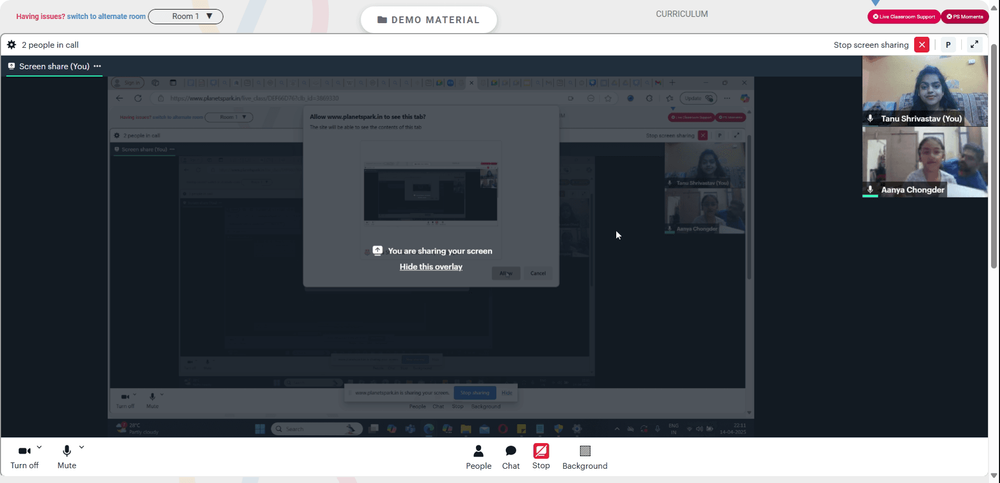Open the Chat panel
Viewport: 1000px width, 483px height.
coord(511,457)
